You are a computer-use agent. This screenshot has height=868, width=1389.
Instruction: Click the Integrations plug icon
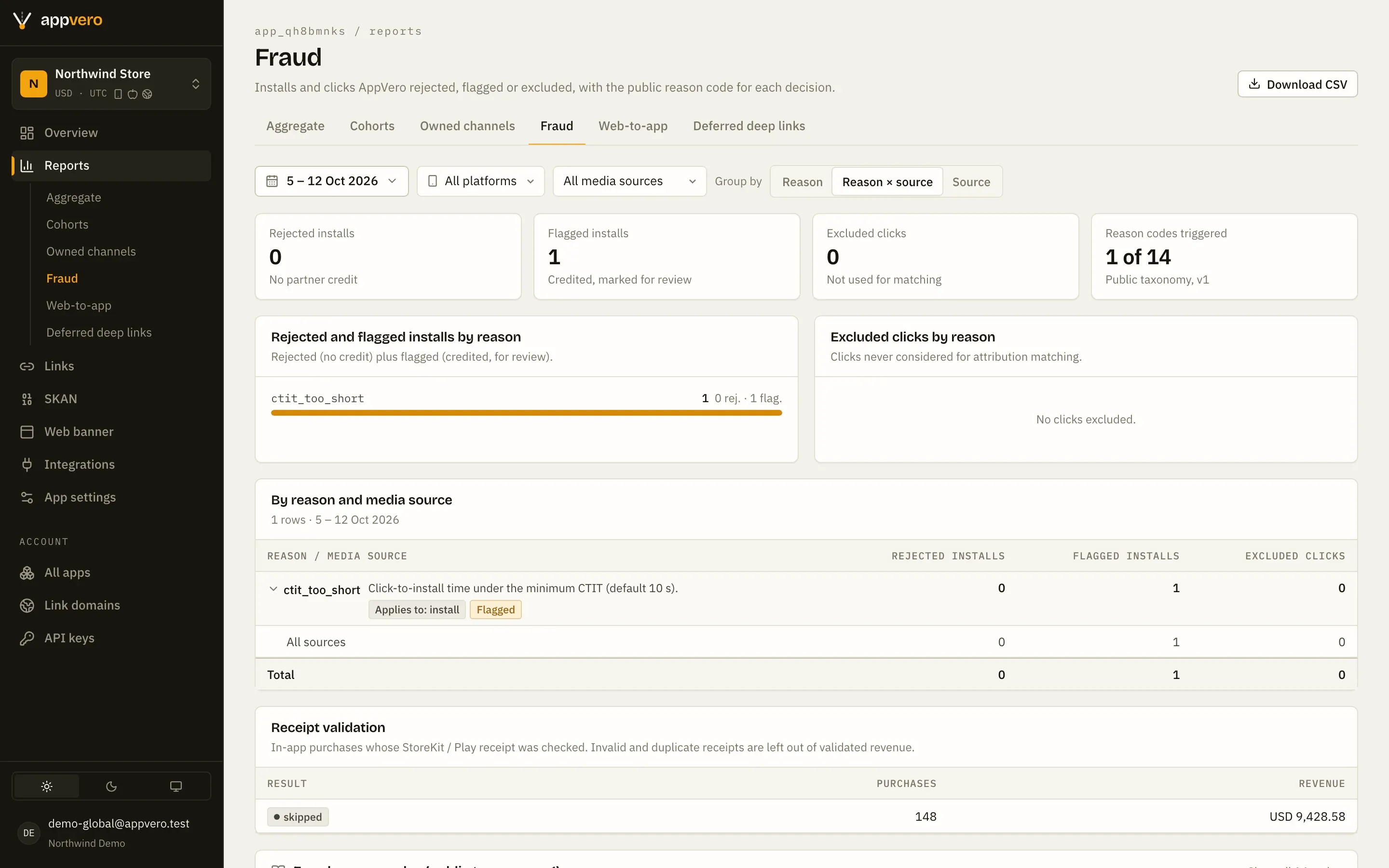pos(27,464)
